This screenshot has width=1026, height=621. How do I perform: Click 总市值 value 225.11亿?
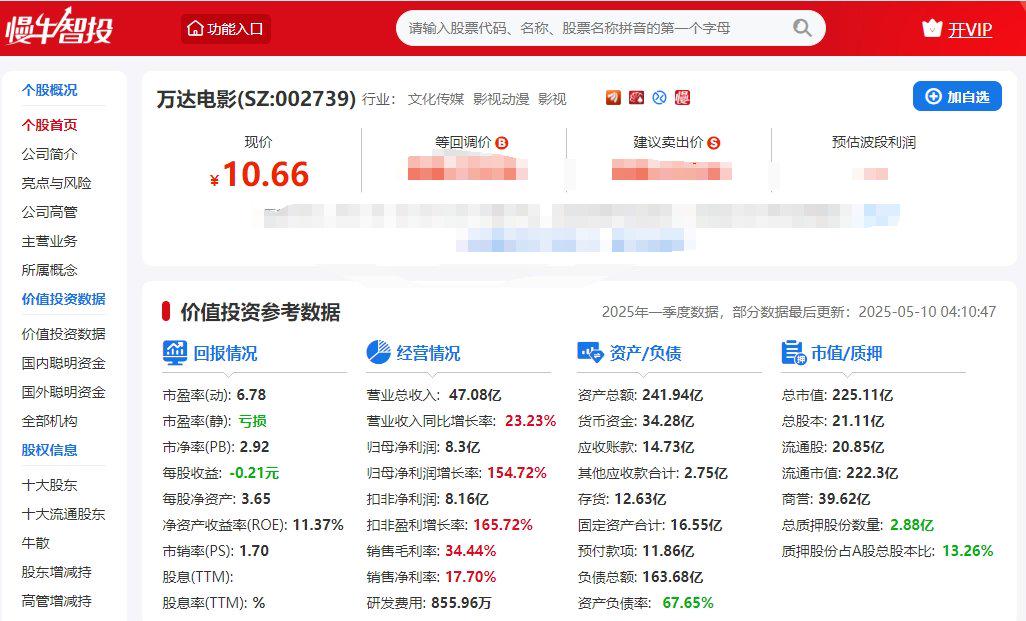(862, 395)
